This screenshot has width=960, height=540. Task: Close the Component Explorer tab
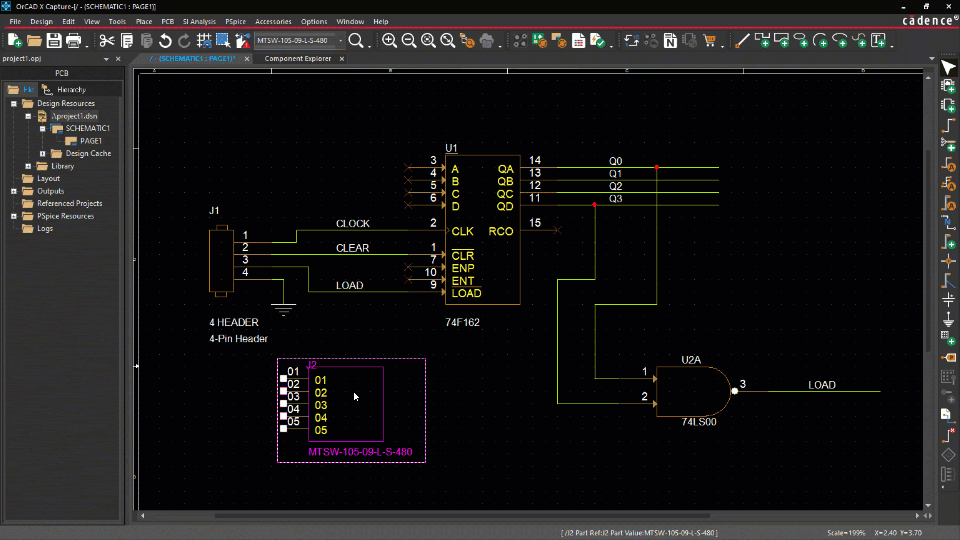(342, 59)
